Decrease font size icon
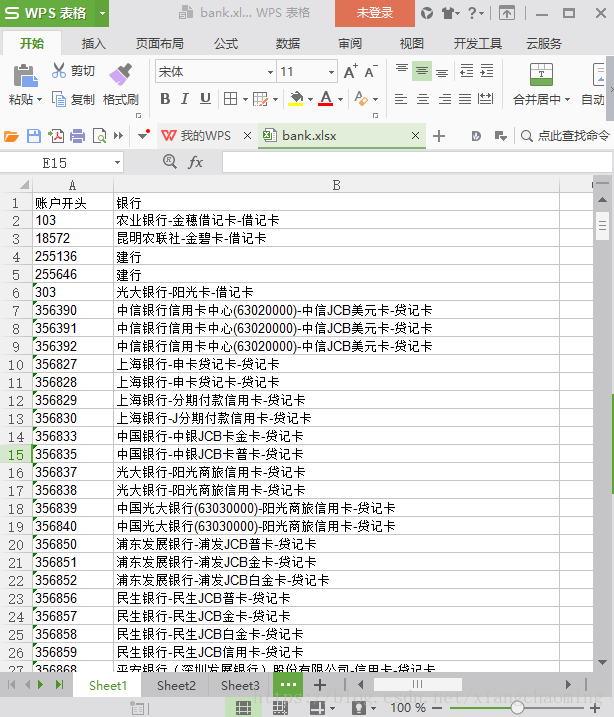 coord(371,72)
